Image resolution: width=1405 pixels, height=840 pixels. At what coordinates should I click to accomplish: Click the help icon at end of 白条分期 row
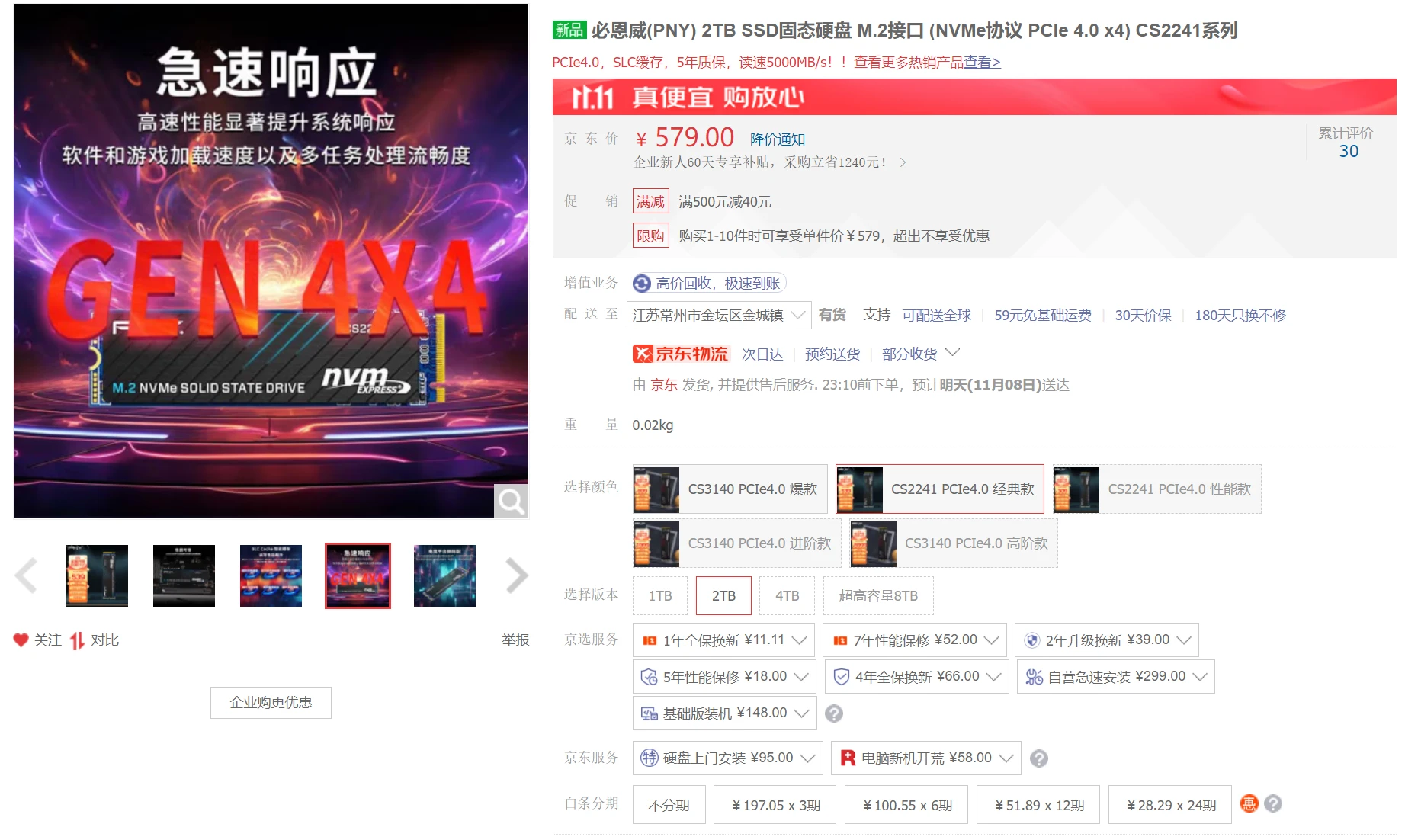coord(1273,803)
